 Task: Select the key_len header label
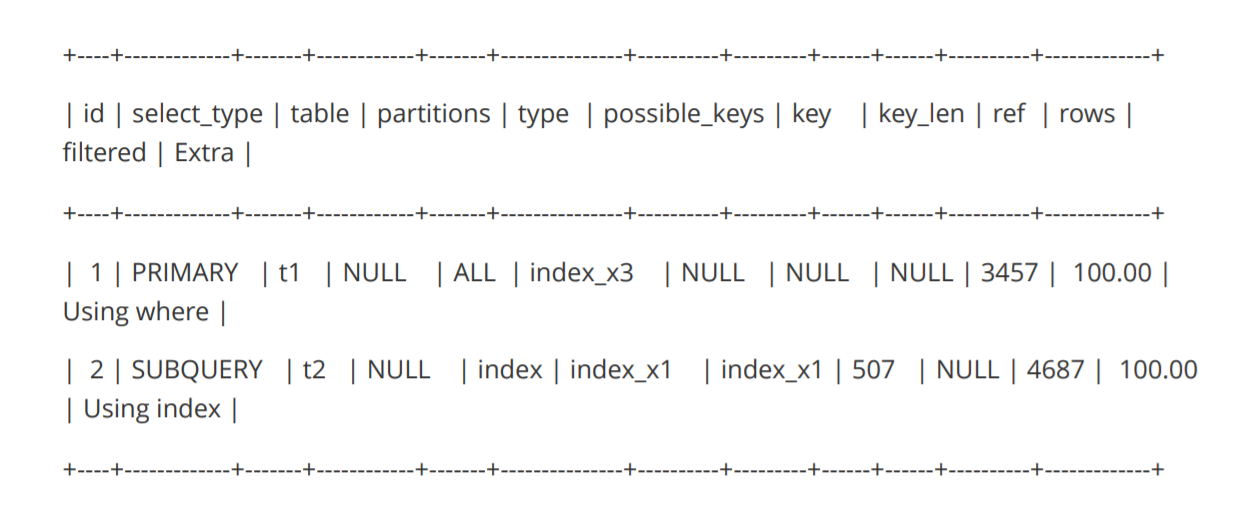click(922, 115)
